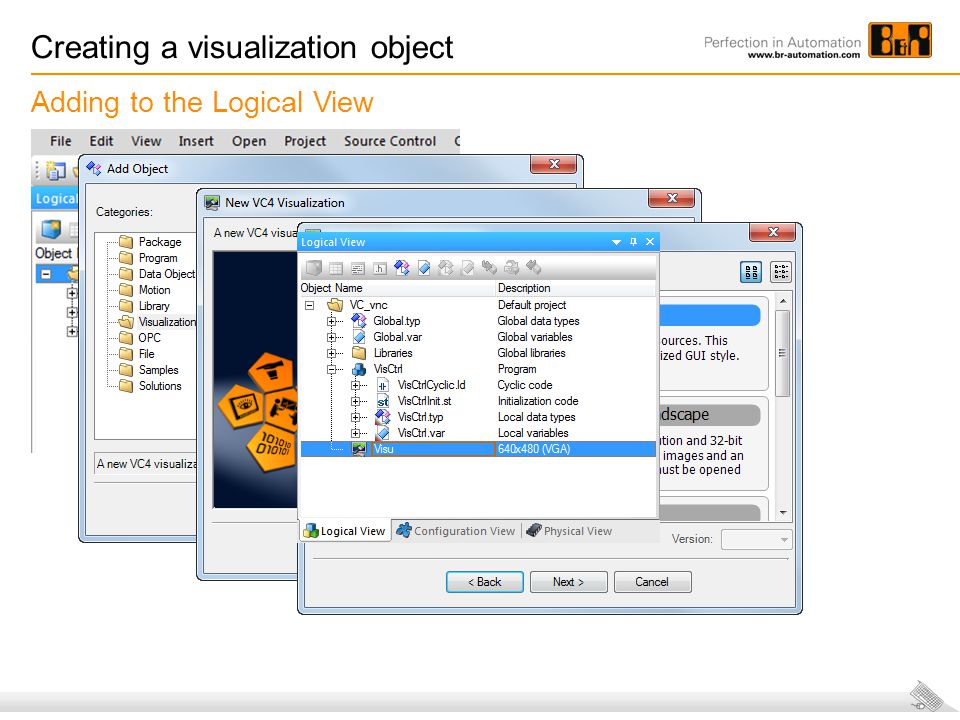
Task: Click the Next button
Action: click(568, 582)
